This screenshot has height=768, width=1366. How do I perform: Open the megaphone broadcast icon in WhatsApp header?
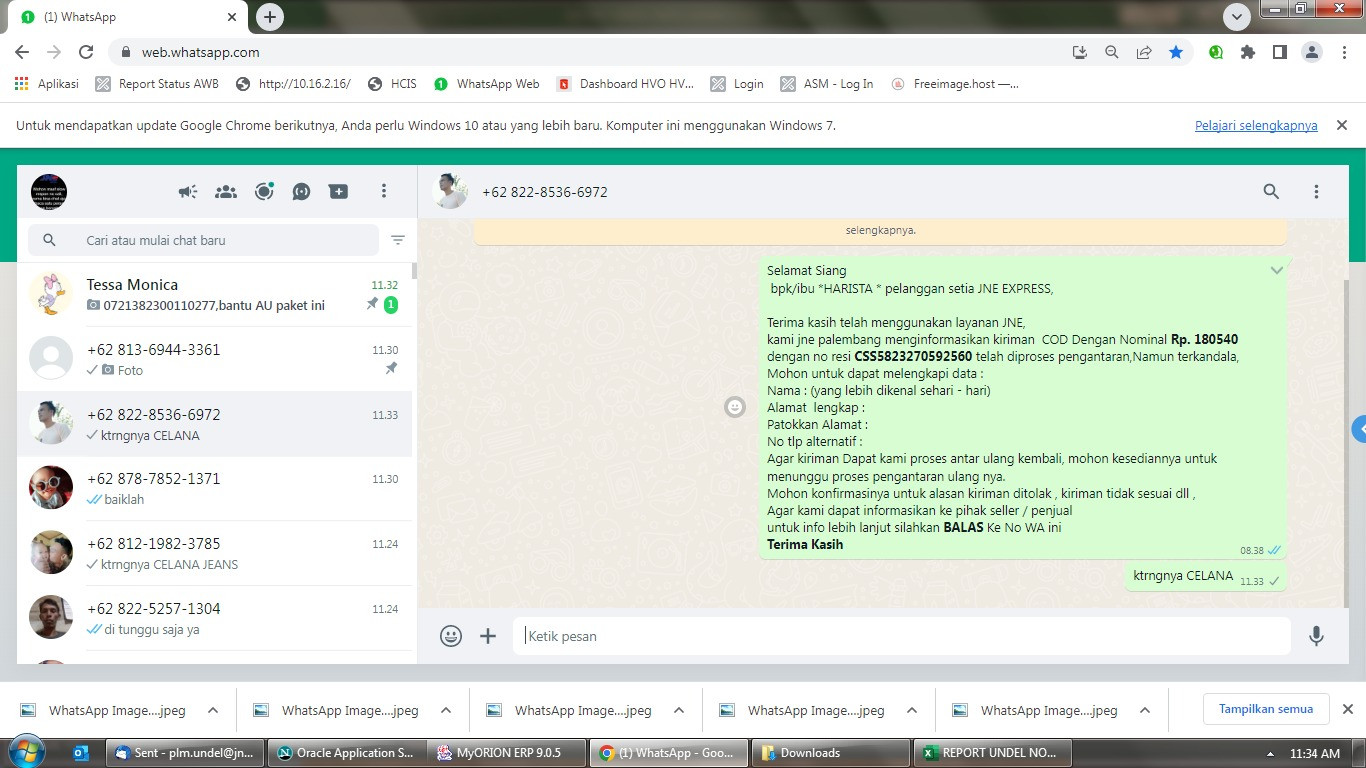click(188, 191)
